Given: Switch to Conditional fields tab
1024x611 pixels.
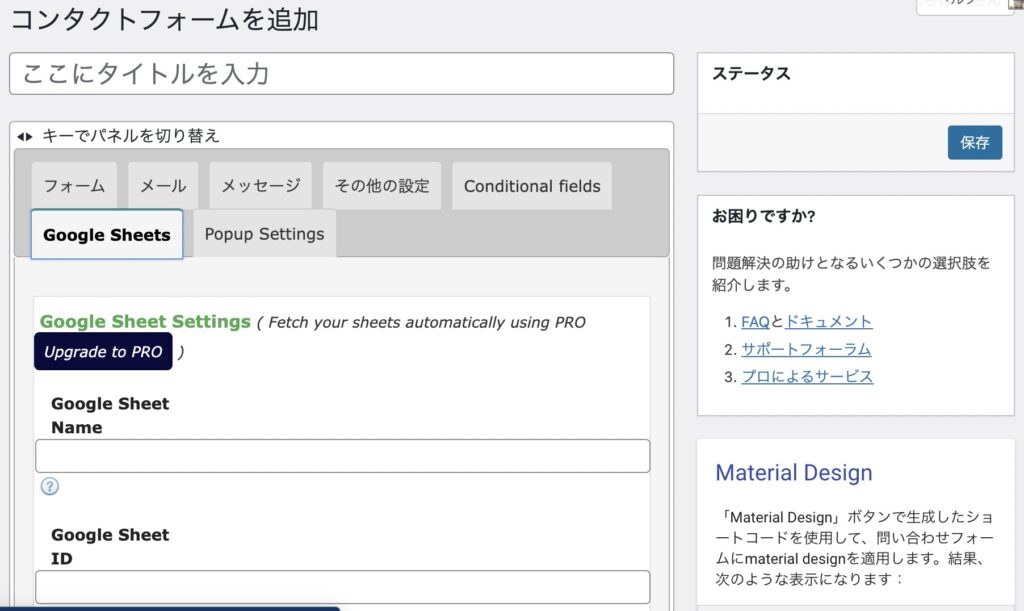Looking at the screenshot, I should click(x=532, y=186).
